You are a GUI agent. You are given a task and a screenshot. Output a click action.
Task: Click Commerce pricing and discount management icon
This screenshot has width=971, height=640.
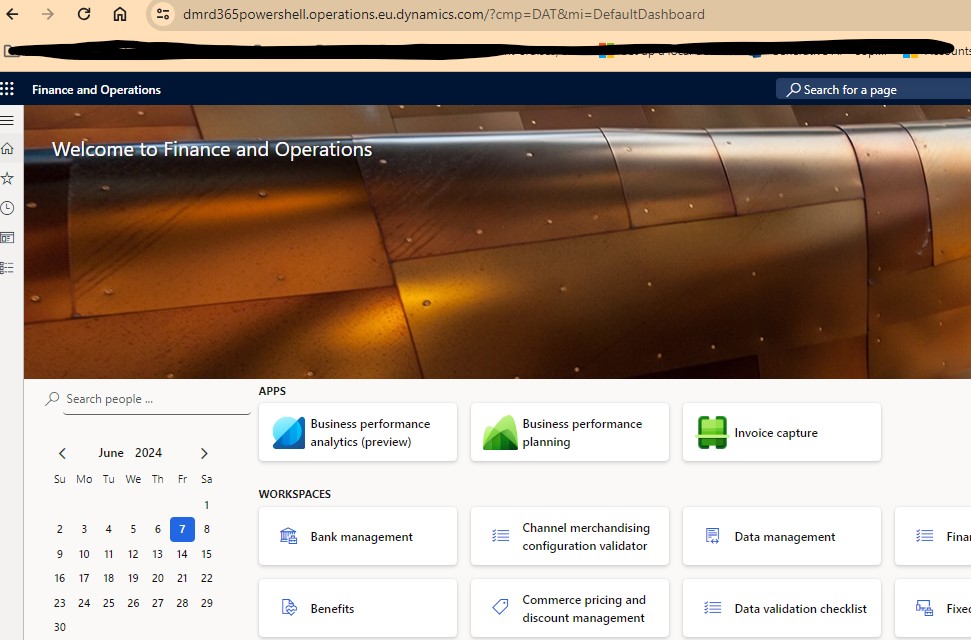(500, 607)
